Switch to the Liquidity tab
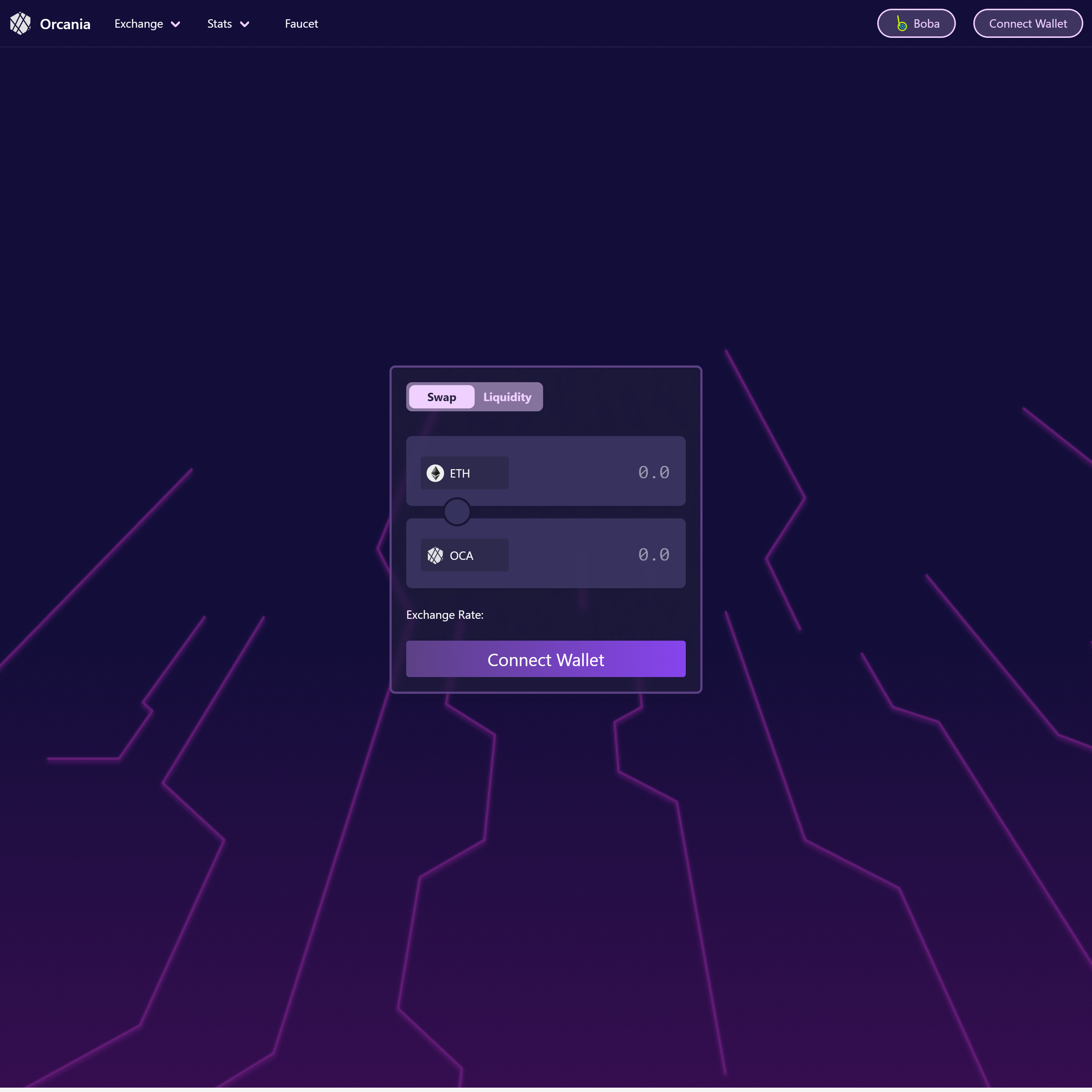This screenshot has width=1092, height=1092. [507, 397]
